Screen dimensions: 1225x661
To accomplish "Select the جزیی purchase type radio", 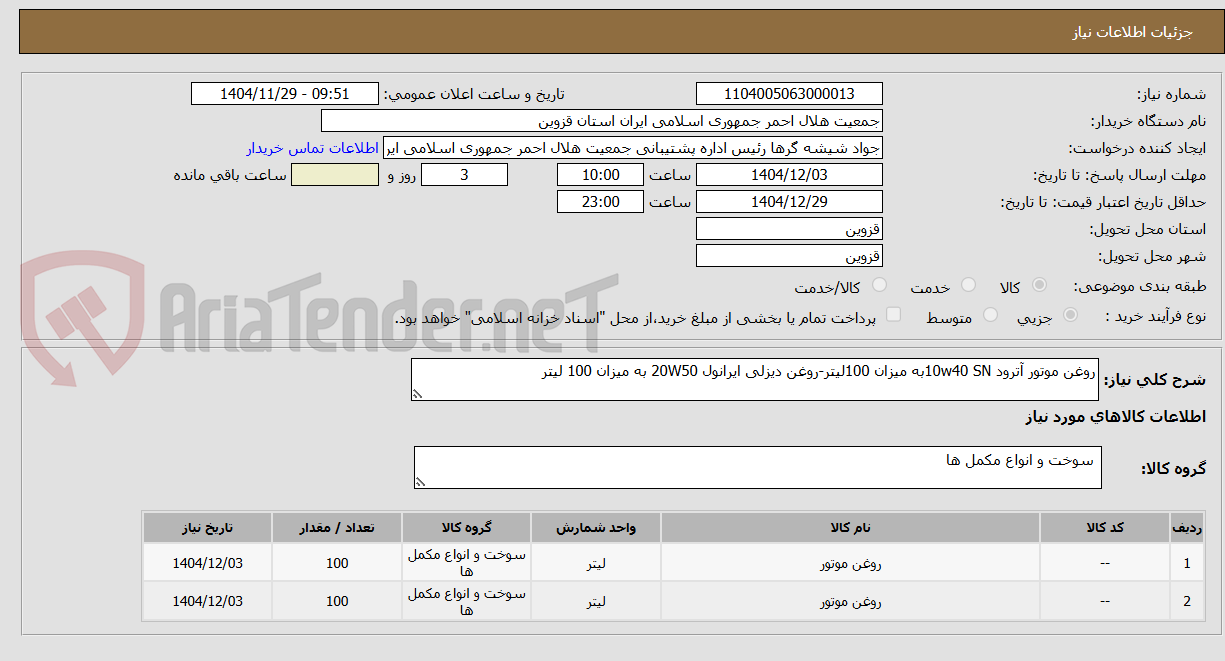I will [1071, 315].
